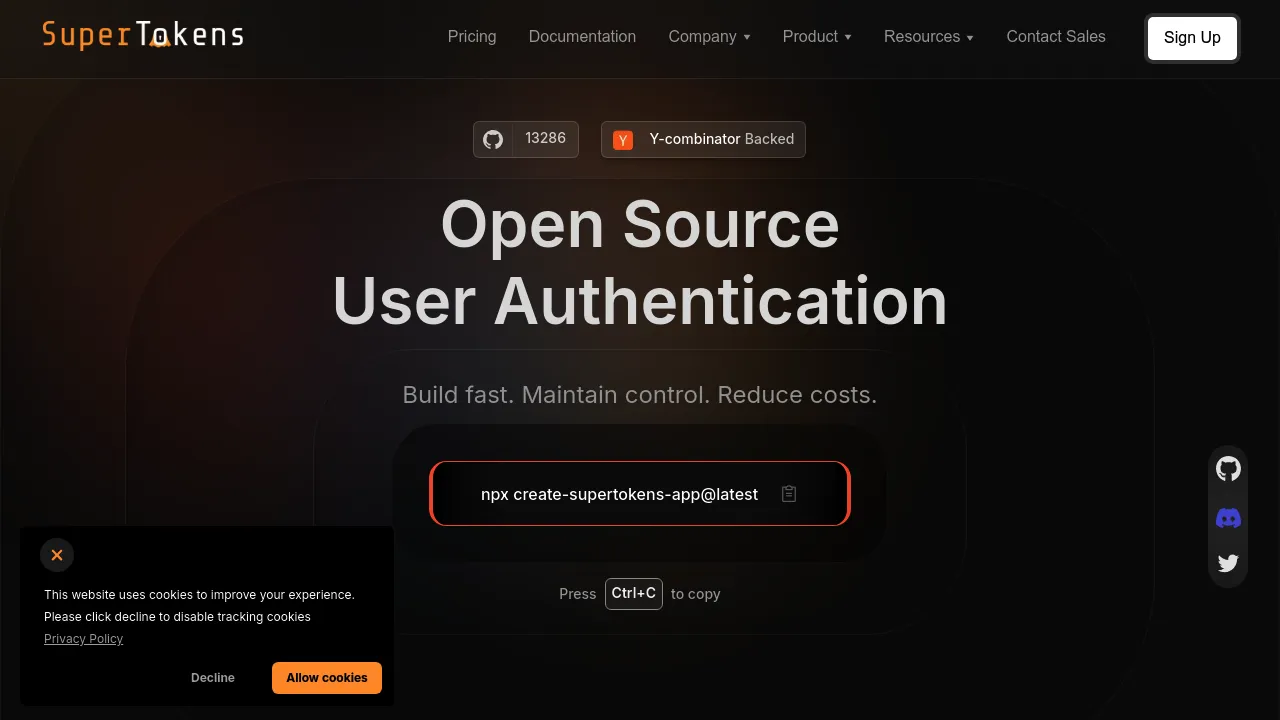Select the npx create-supertokens-app@latest command text
The image size is (1280, 720).
620,494
